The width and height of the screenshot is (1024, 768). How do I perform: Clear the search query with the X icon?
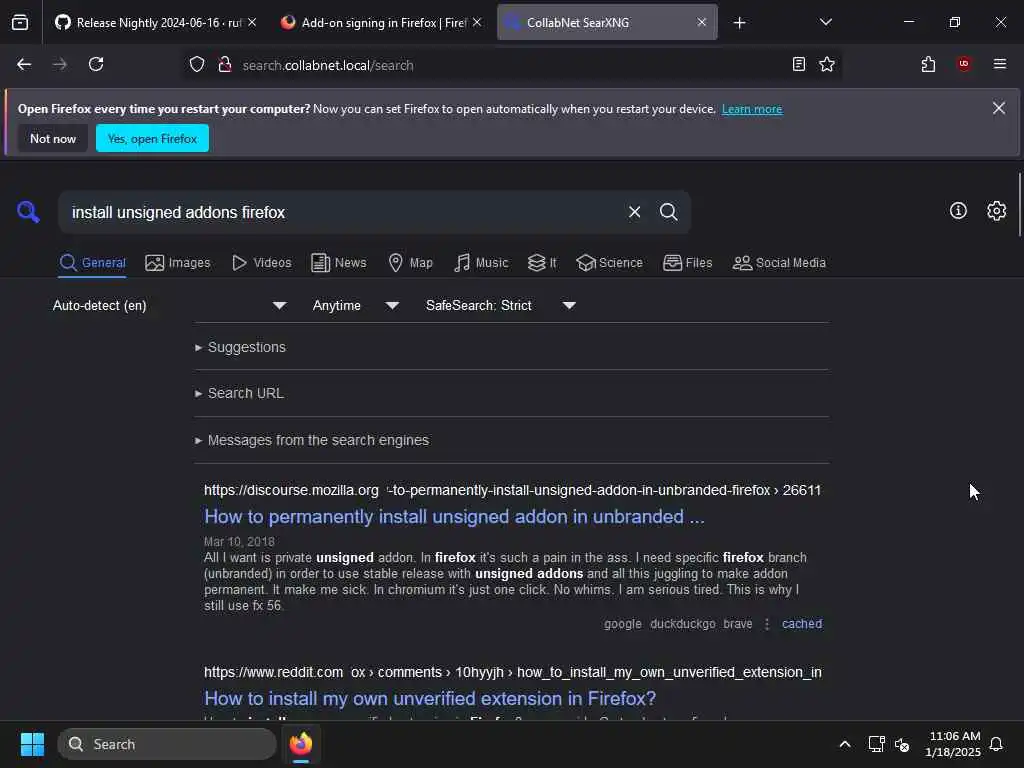[634, 212]
